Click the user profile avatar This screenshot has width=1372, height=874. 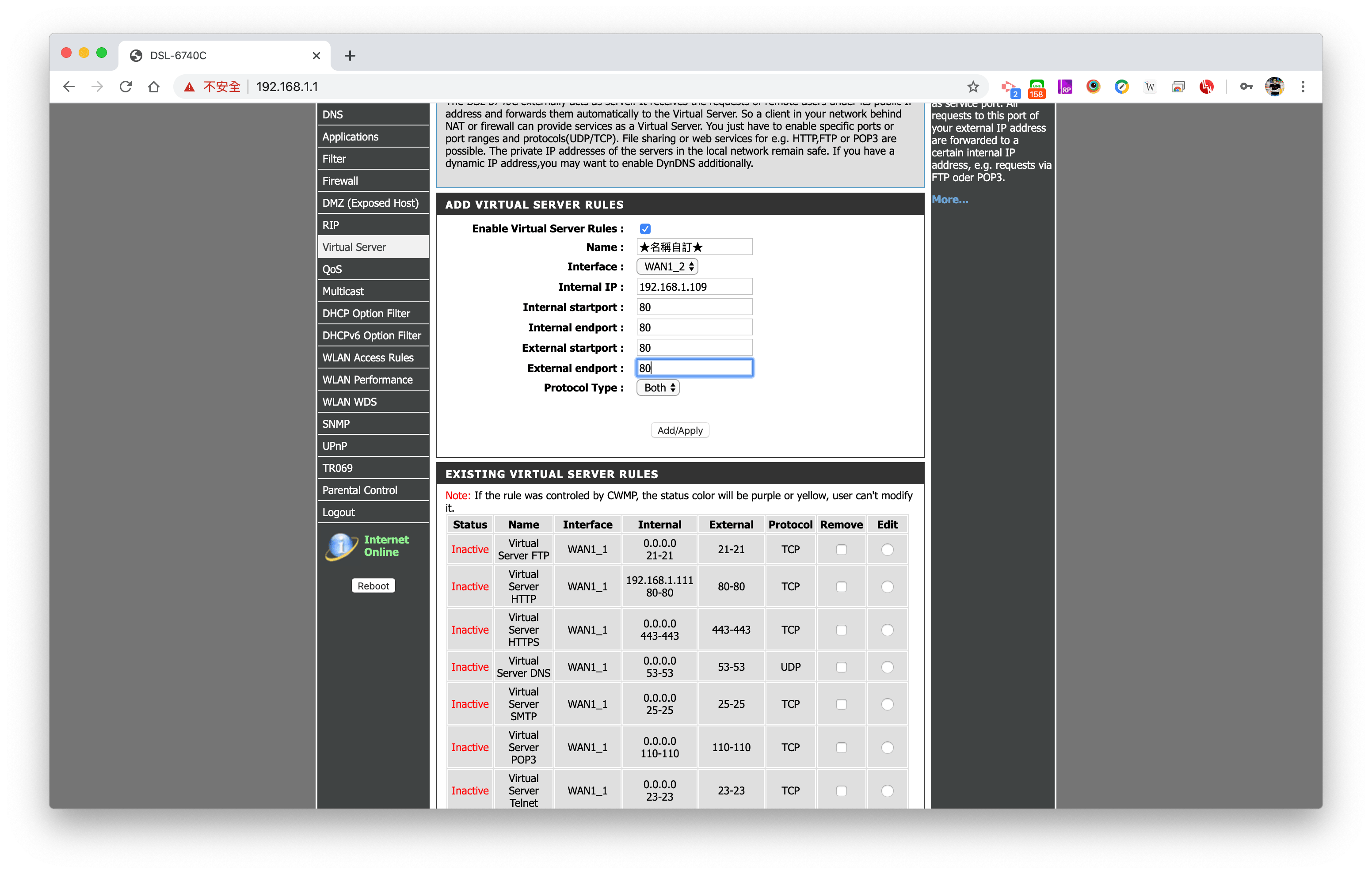tap(1275, 87)
